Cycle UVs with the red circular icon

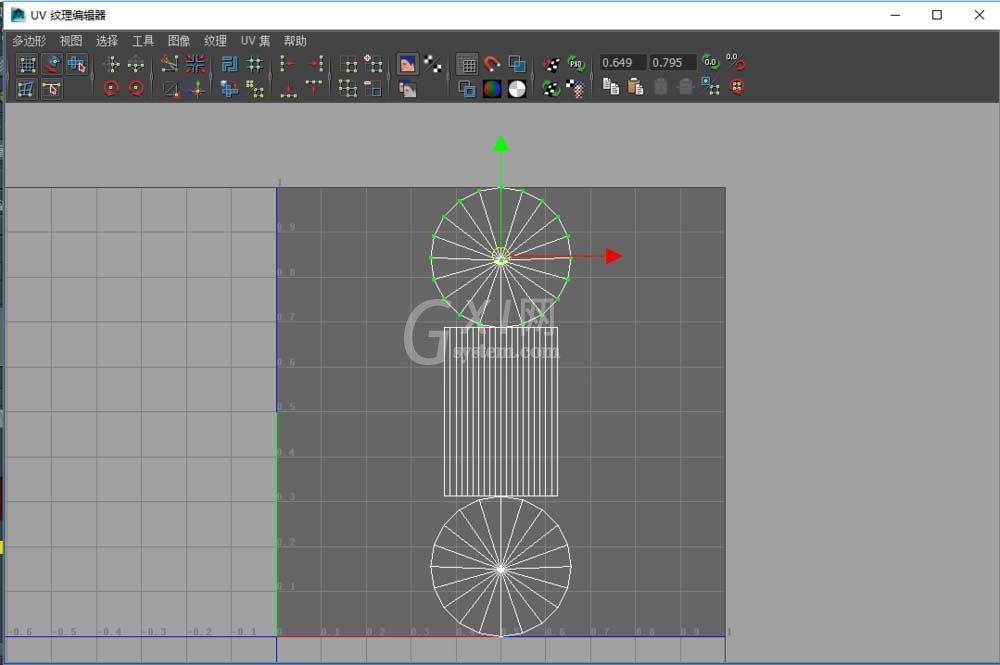(x=737, y=87)
